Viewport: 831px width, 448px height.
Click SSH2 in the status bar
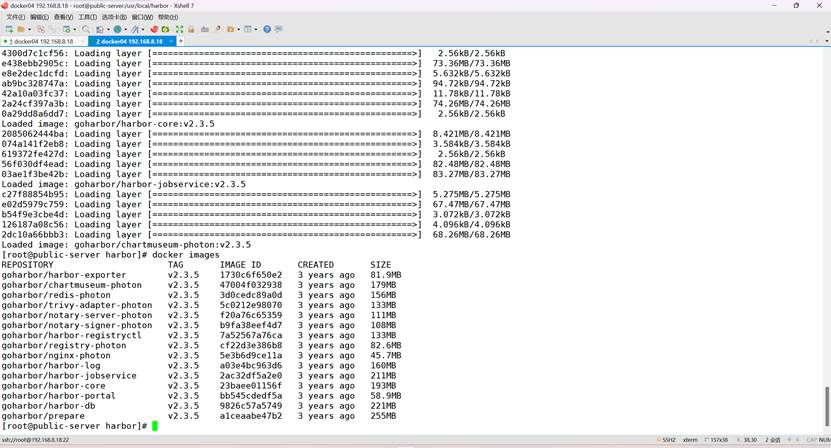click(x=668, y=440)
